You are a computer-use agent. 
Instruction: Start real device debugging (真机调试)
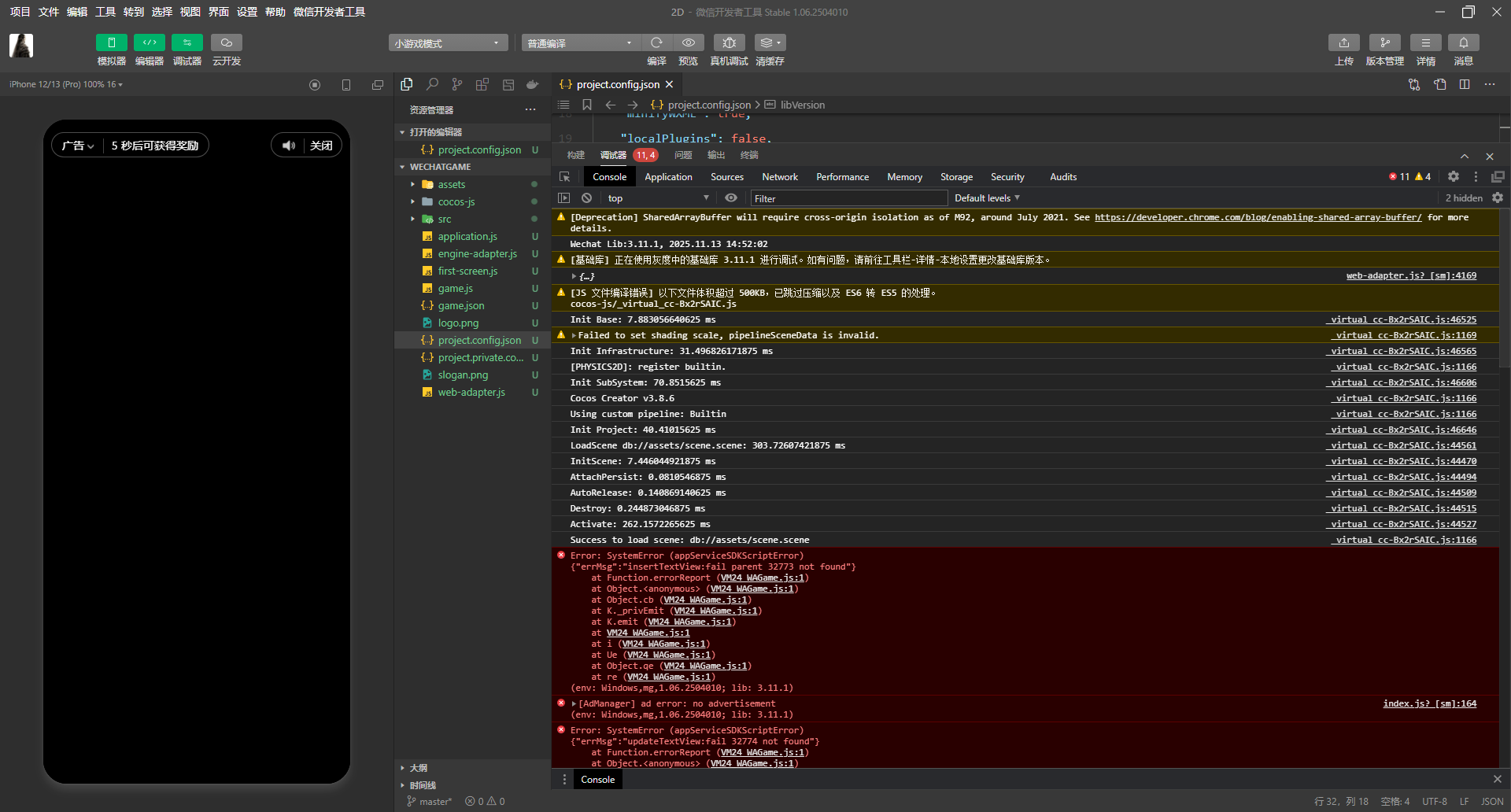pyautogui.click(x=730, y=42)
